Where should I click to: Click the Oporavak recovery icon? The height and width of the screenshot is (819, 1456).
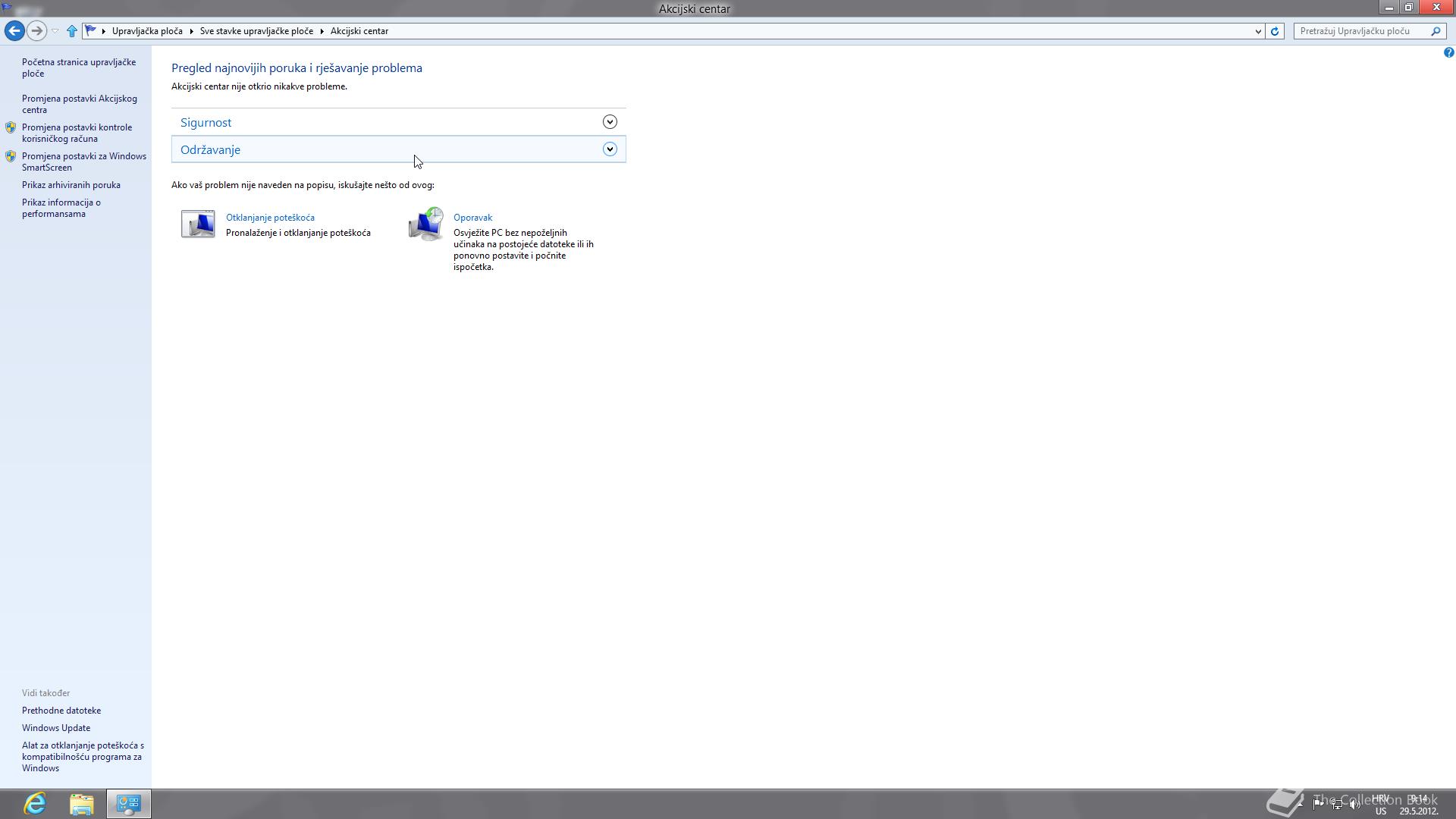point(425,224)
